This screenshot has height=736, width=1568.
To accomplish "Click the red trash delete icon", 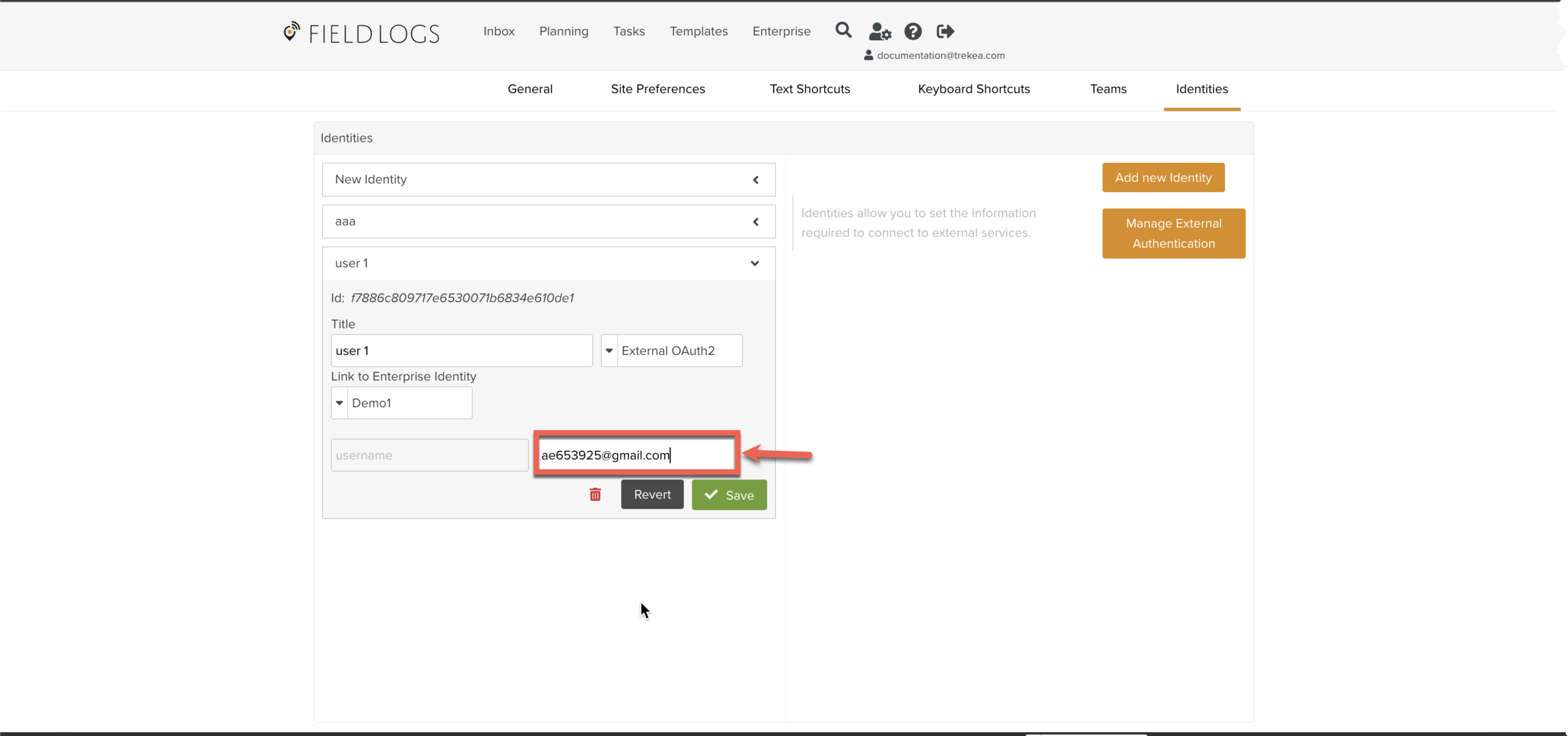I will point(595,495).
